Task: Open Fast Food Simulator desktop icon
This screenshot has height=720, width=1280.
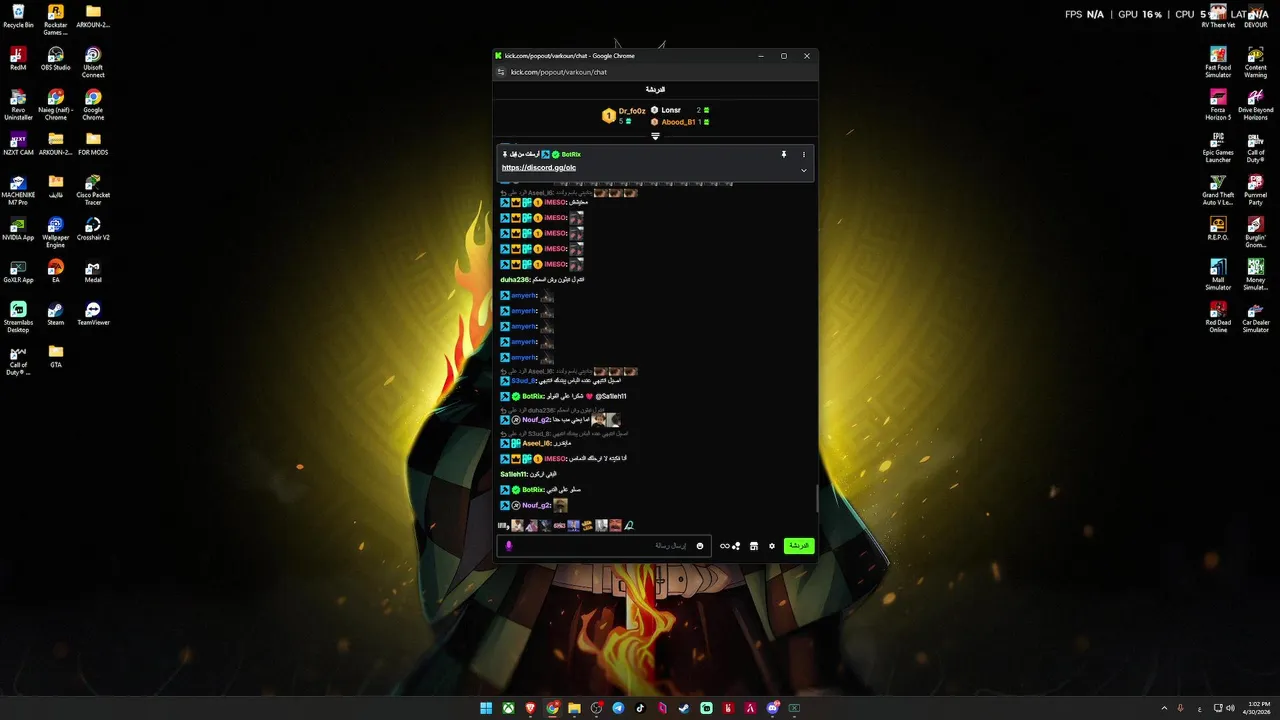Action: click(x=1218, y=62)
